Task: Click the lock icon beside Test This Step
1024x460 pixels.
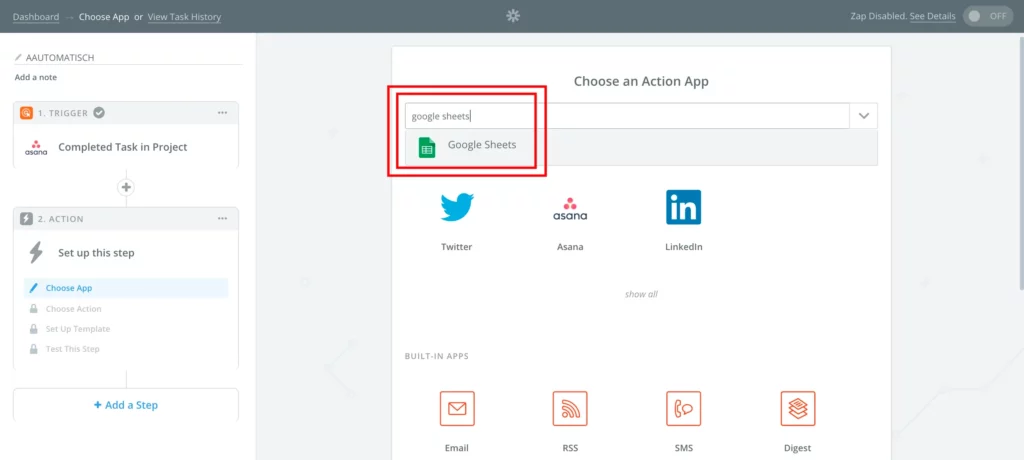Action: (x=34, y=349)
